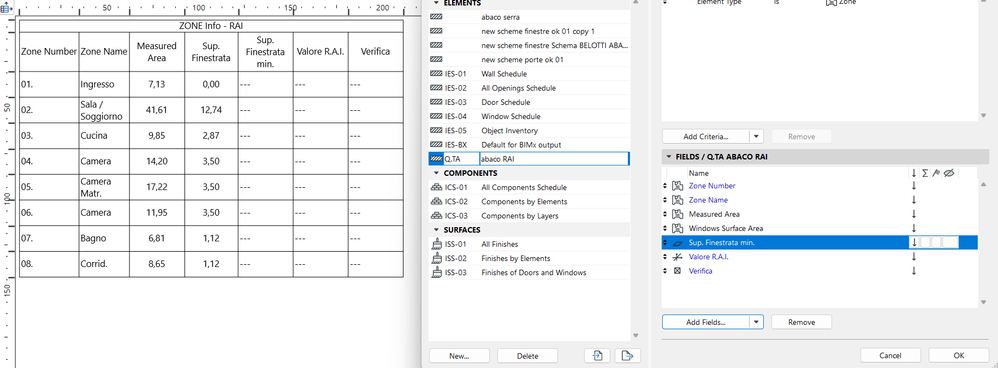This screenshot has height=368, width=998.
Task: Toggle sort order for Zone Number field
Action: [914, 186]
